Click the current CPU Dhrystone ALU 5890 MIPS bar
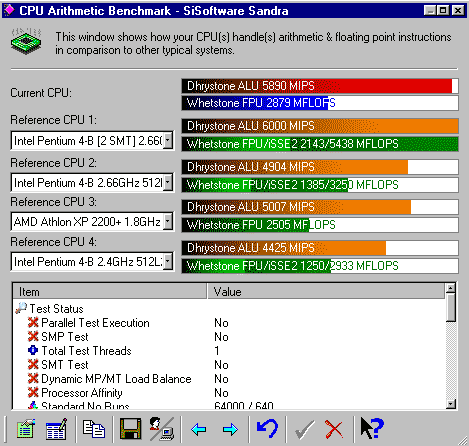 pyautogui.click(x=320, y=86)
